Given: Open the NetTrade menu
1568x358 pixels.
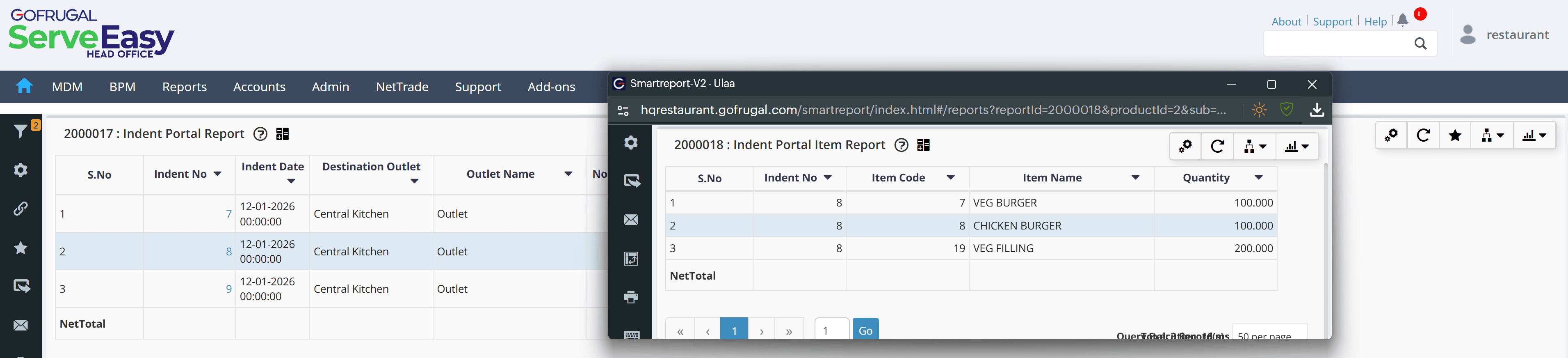Looking at the screenshot, I should pyautogui.click(x=402, y=87).
